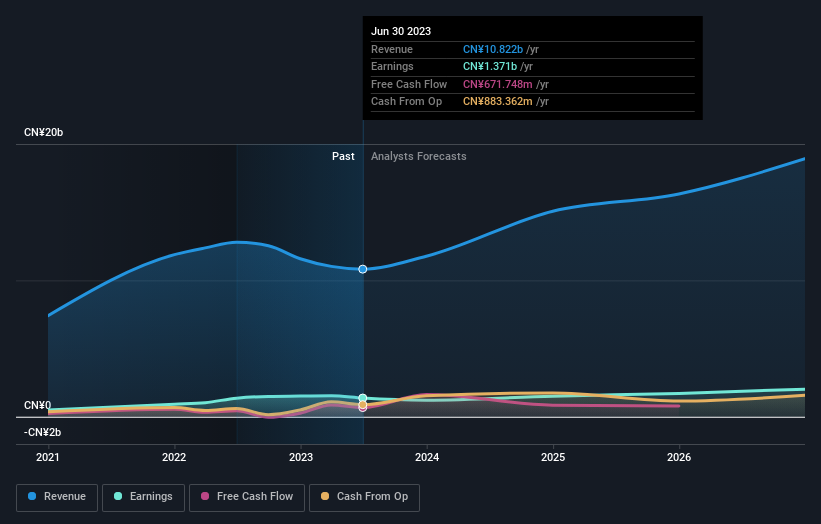
Task: Click the Earnings row label in tooltip
Action: coord(392,66)
